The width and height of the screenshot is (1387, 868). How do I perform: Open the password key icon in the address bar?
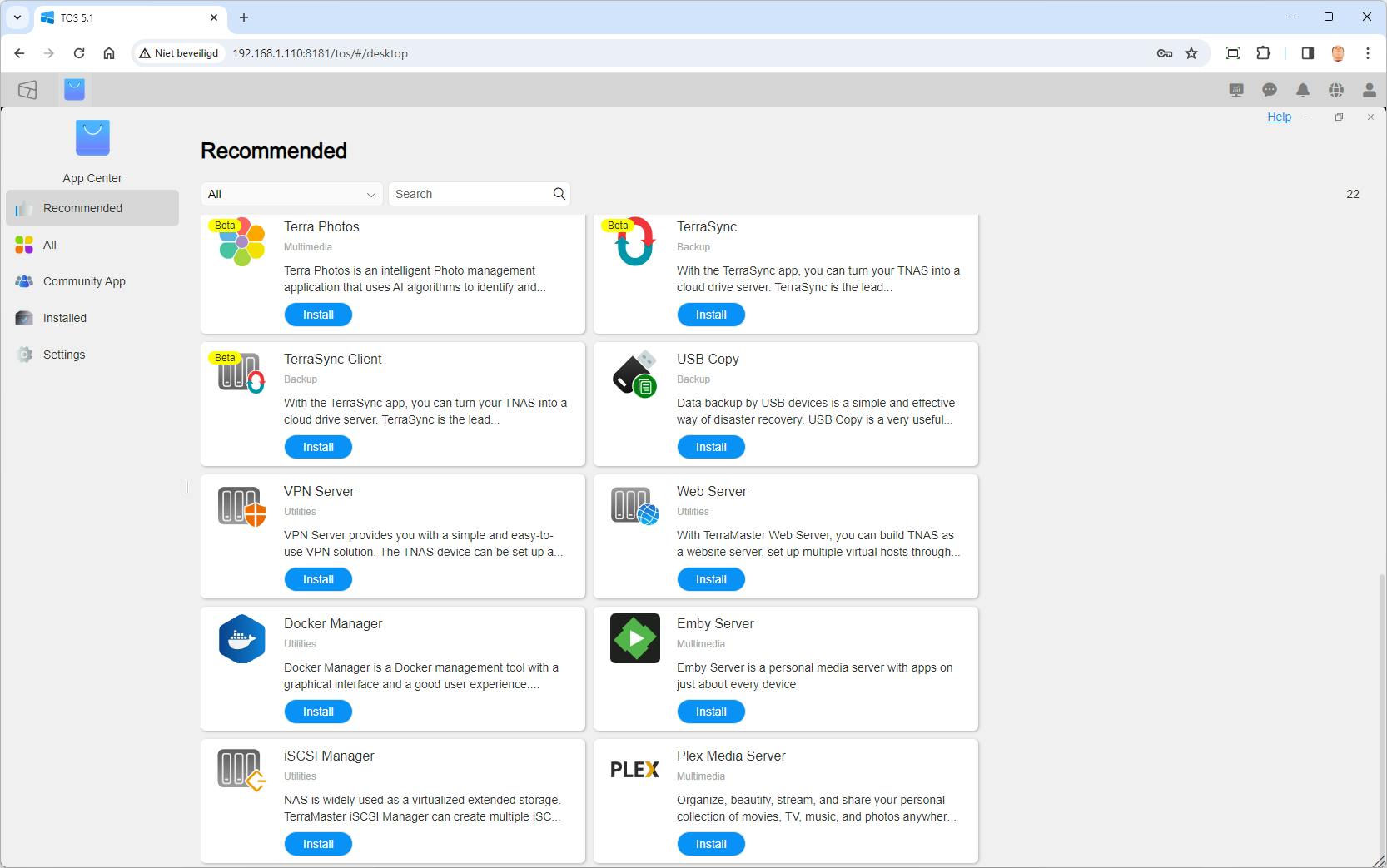(1165, 53)
